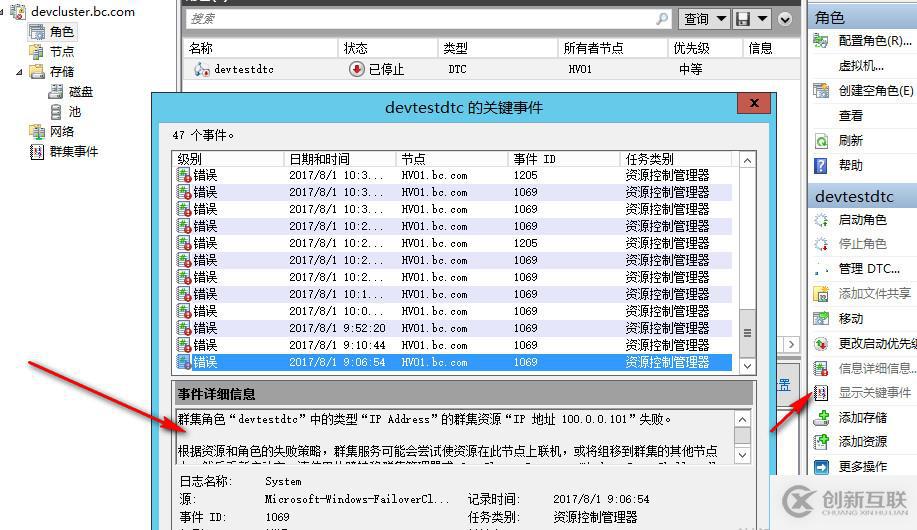917x530 pixels.
Task: Click the 添加资源 icon
Action: click(x=821, y=442)
